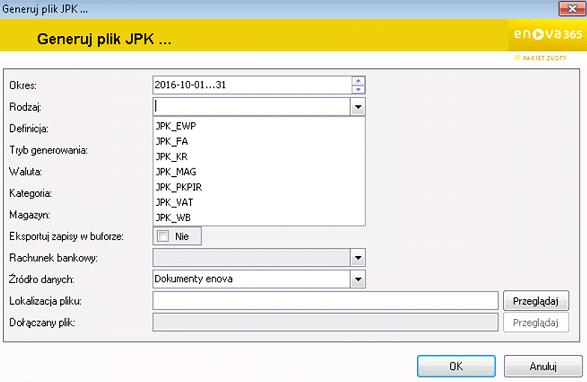Choose JPK_PKPIR from the list
The width and height of the screenshot is (587, 382).
coord(259,187)
